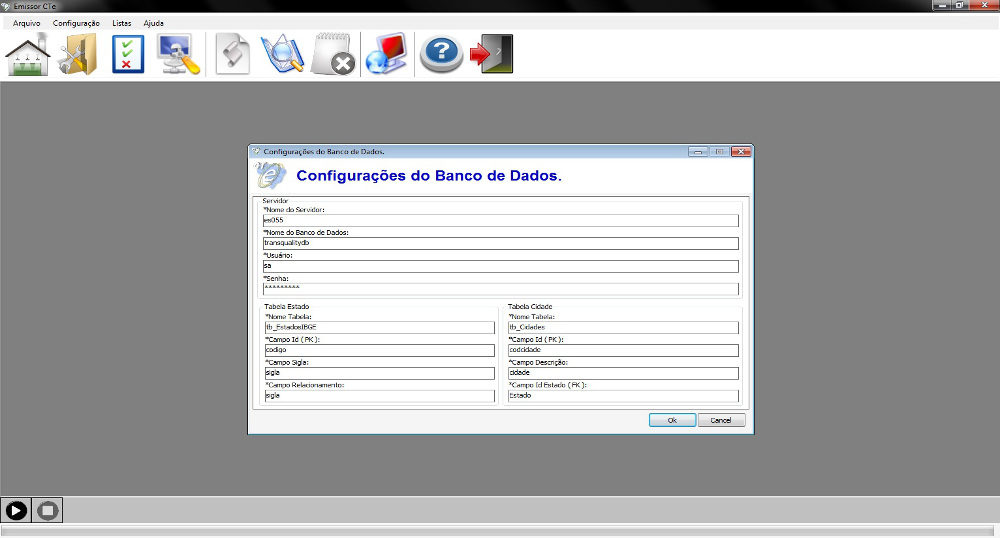
Task: Click the grayed-out scroll document icon
Action: (232, 55)
